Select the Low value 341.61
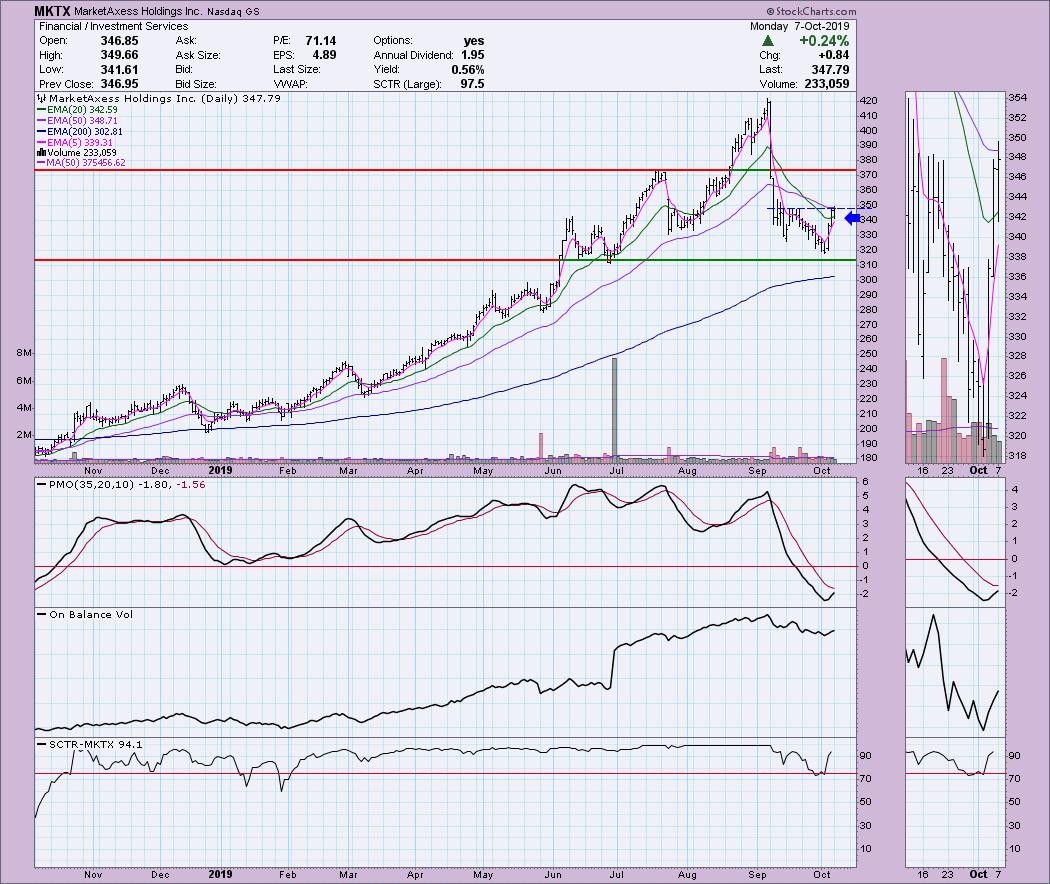This screenshot has width=1050, height=884. pos(119,70)
